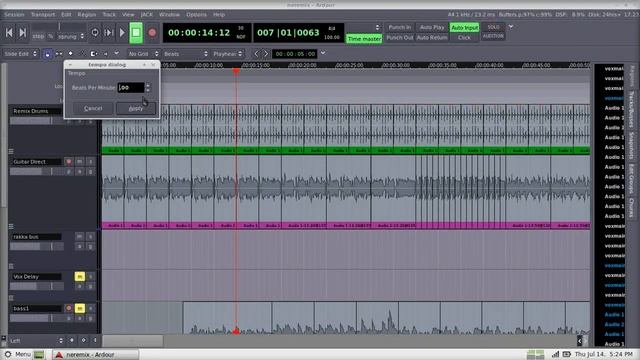The image size is (640, 360).
Task: Select the grab object hand tool
Action: coord(48,54)
